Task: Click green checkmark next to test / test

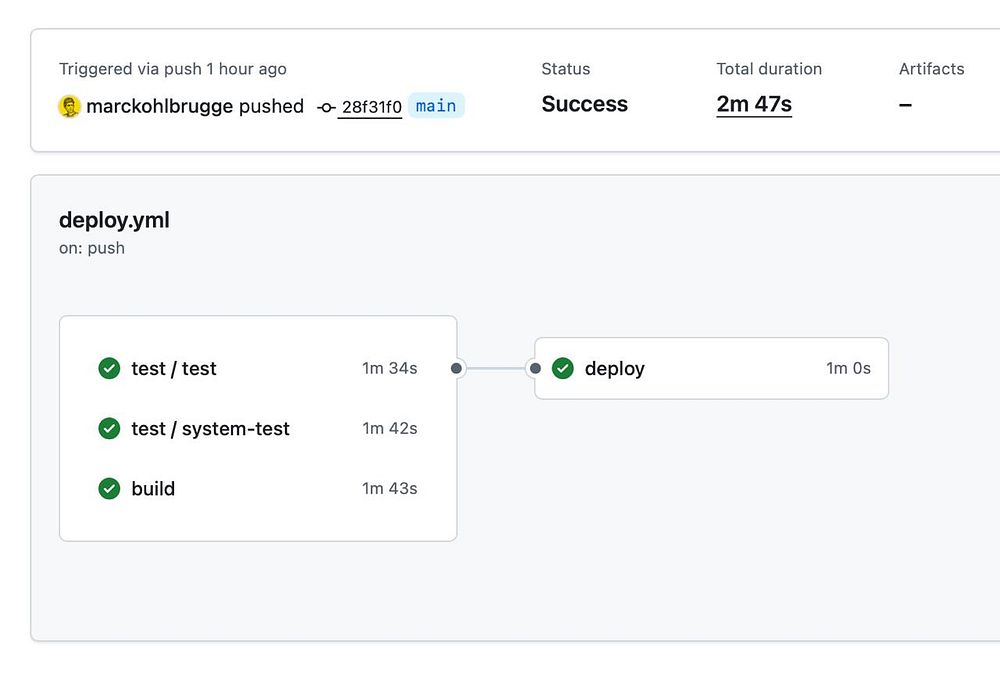Action: point(109,369)
